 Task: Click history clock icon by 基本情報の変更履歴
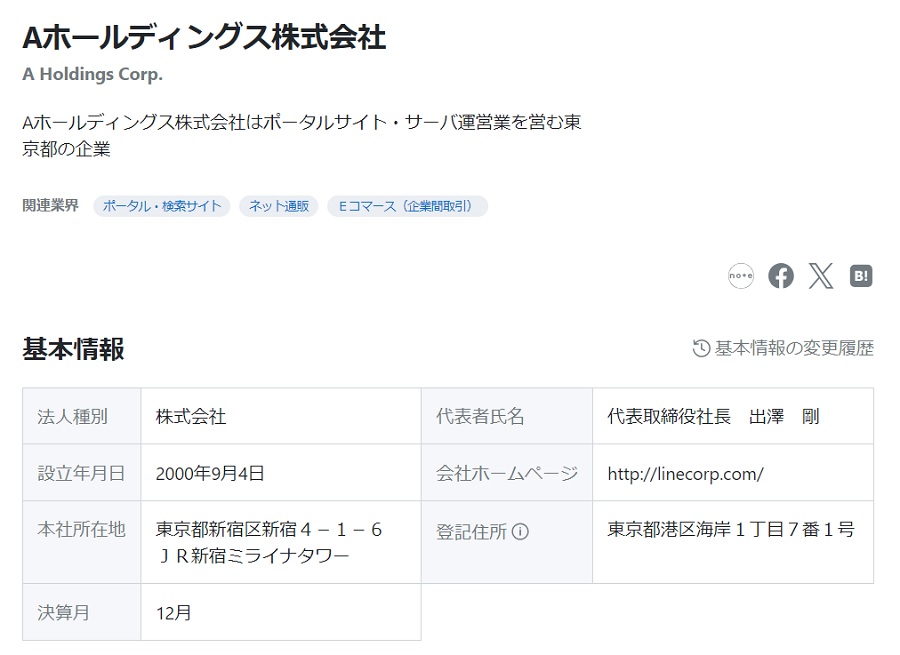[x=701, y=348]
